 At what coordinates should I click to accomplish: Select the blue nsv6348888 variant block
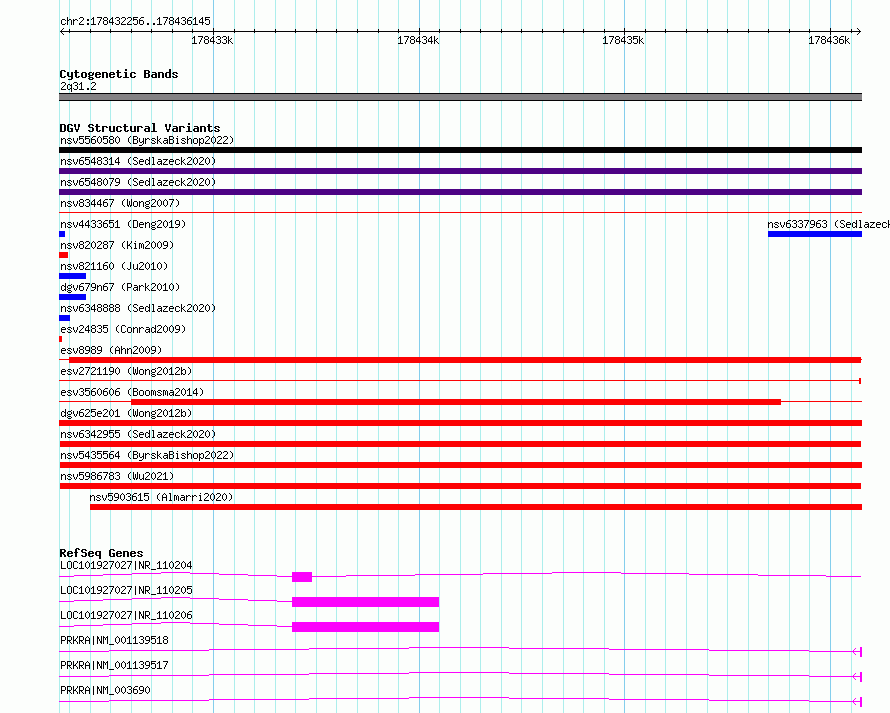pos(65,318)
